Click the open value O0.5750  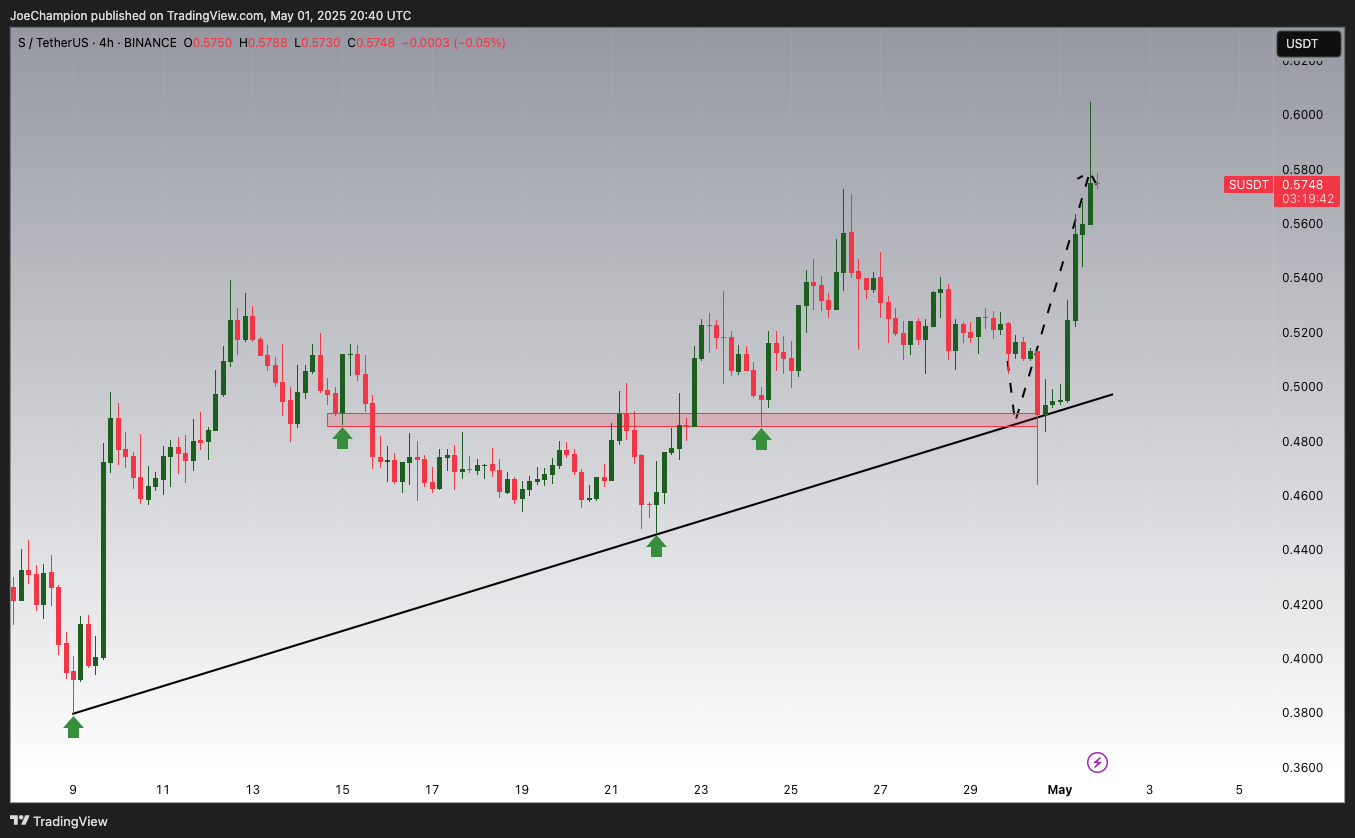pos(207,43)
